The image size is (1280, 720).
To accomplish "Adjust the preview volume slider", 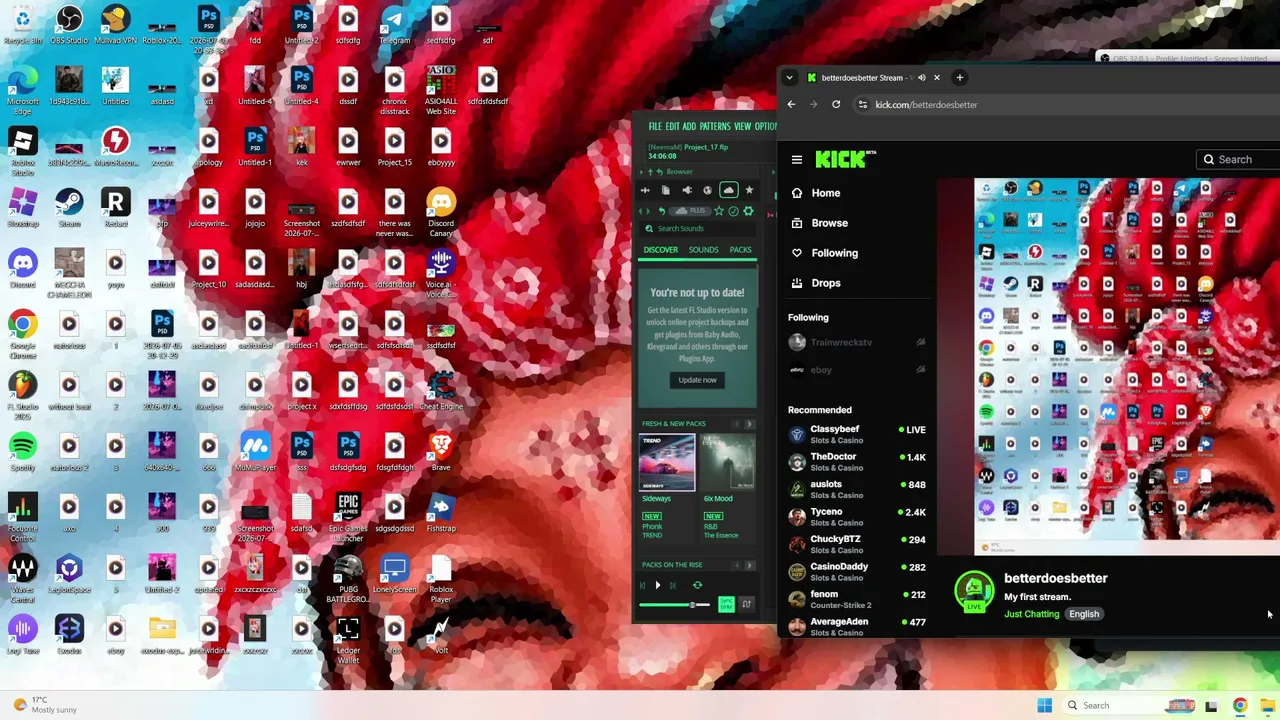I will 674,605.
